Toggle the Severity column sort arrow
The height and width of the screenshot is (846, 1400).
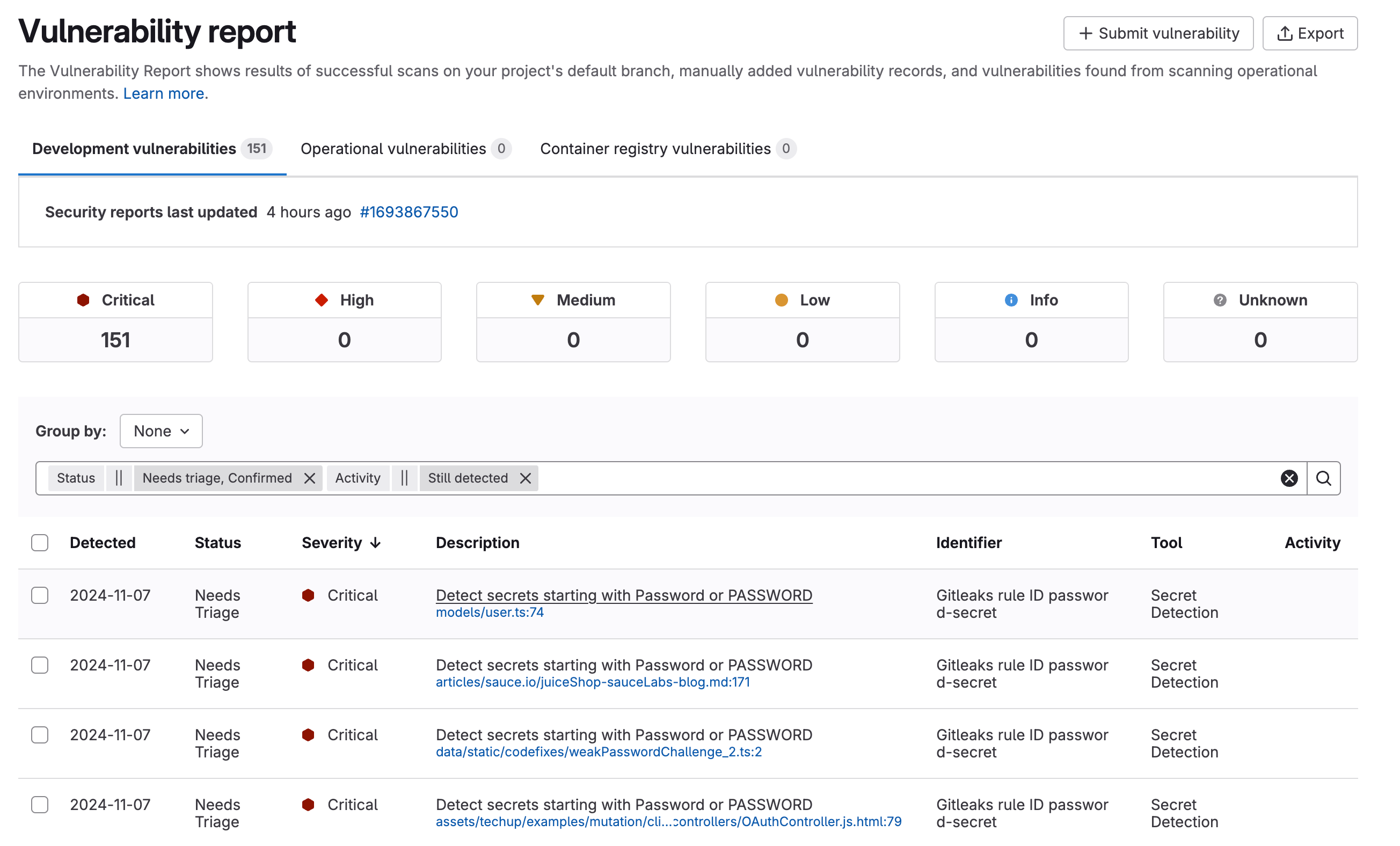(x=376, y=543)
